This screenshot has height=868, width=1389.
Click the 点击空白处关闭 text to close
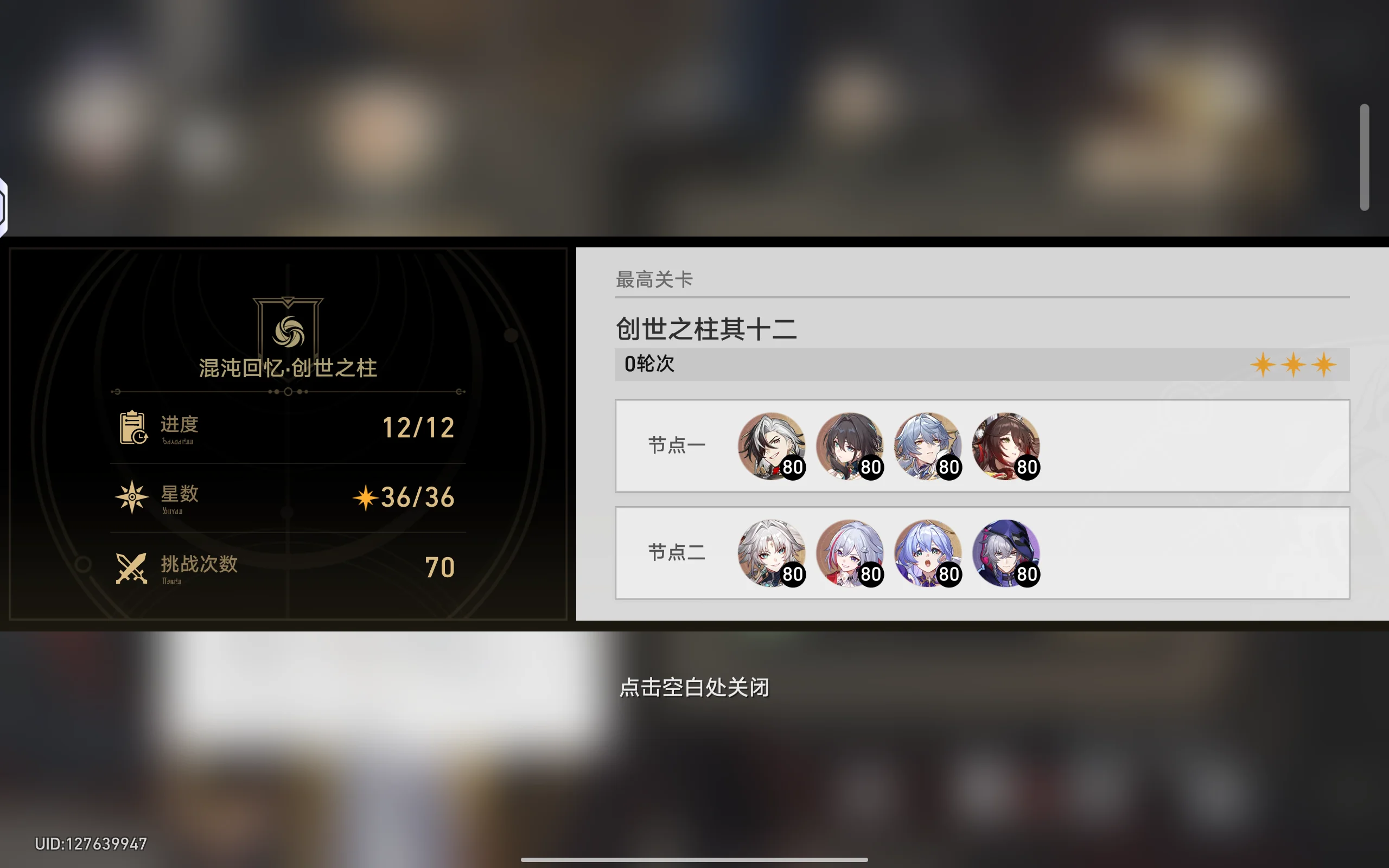click(694, 687)
